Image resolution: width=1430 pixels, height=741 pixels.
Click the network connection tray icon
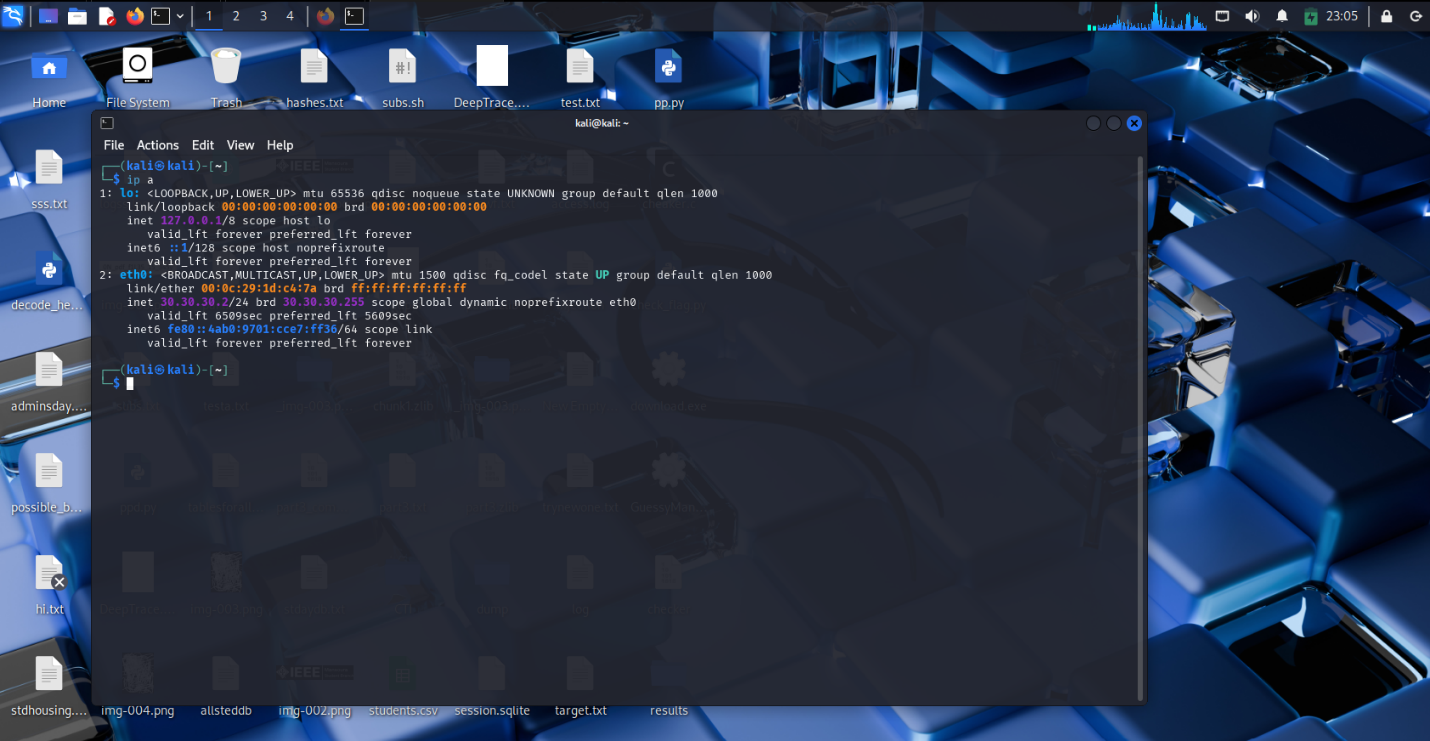tap(1222, 16)
